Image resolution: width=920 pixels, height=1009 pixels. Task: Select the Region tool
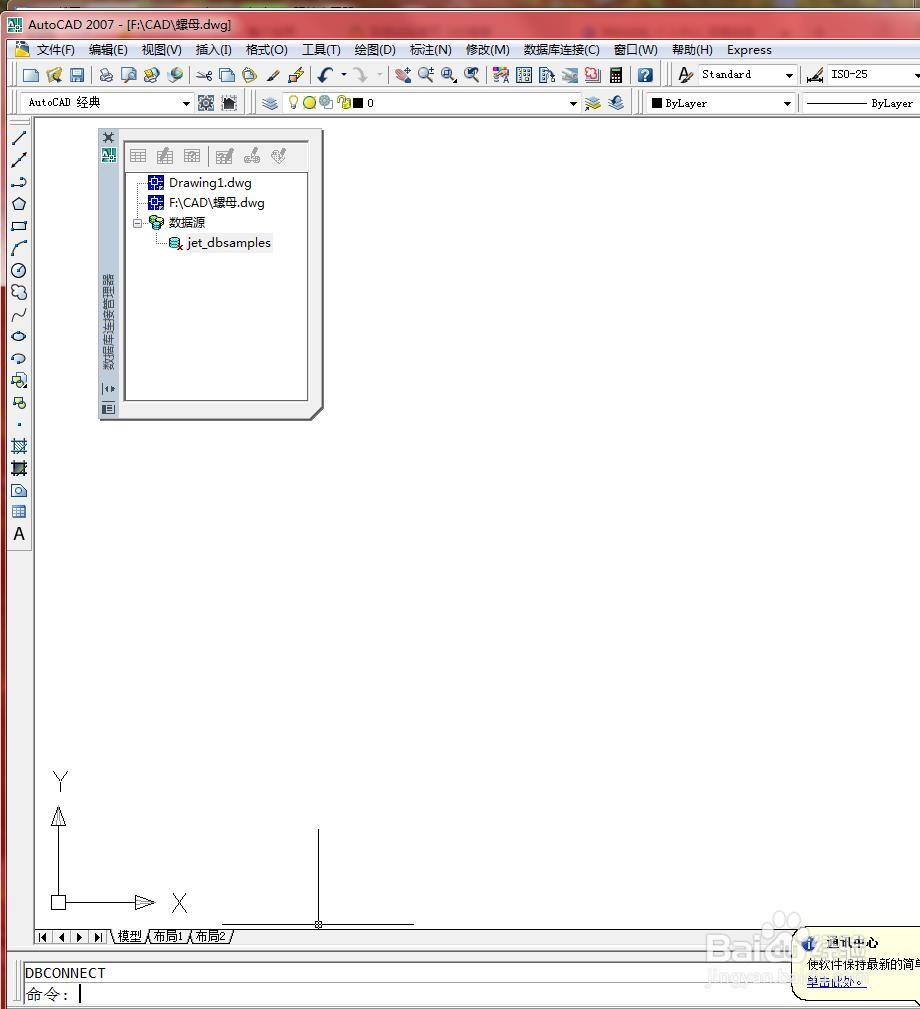(19, 490)
